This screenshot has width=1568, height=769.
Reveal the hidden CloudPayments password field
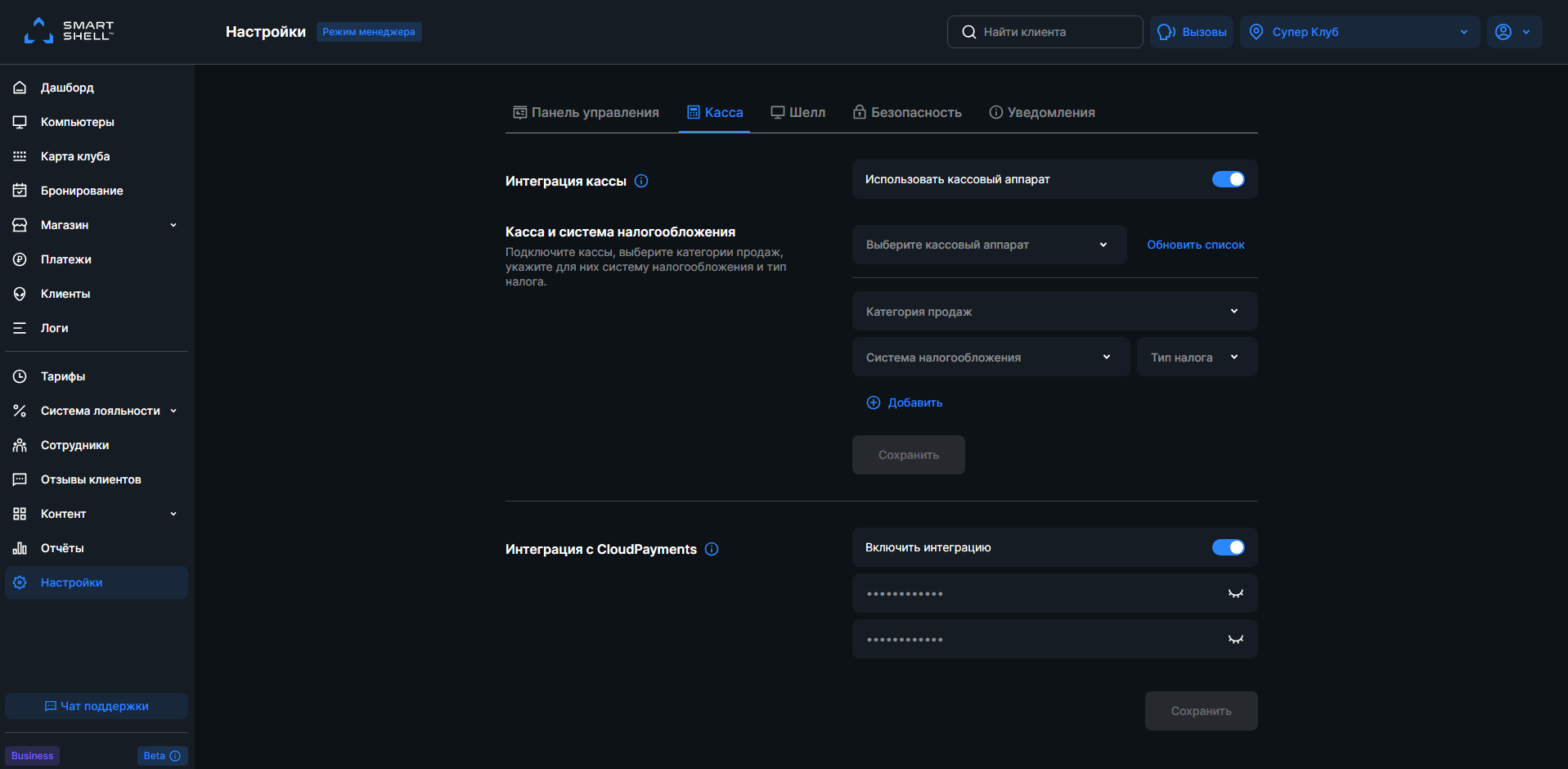click(1235, 593)
